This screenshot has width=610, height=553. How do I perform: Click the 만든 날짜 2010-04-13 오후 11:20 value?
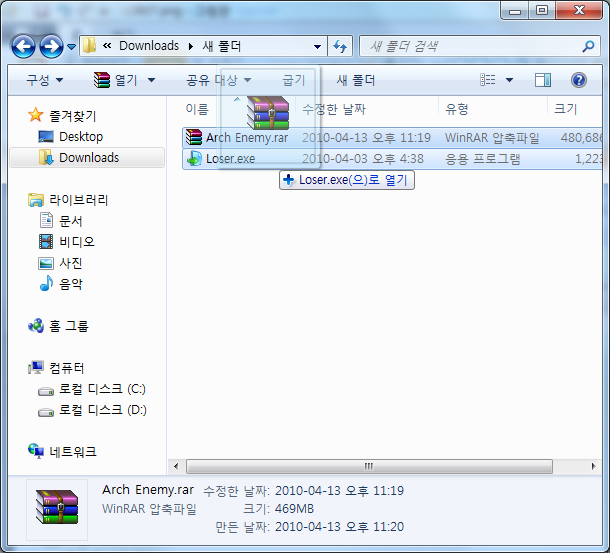[x=340, y=527]
